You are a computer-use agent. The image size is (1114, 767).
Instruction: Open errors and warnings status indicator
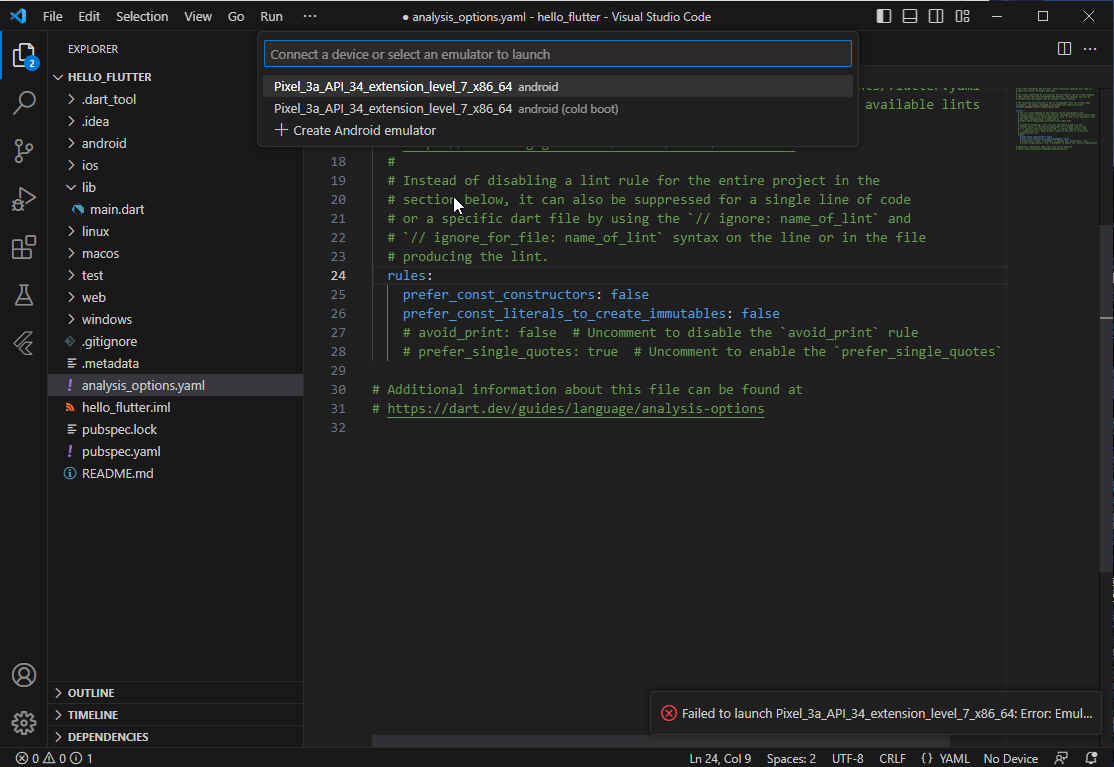pyautogui.click(x=54, y=758)
